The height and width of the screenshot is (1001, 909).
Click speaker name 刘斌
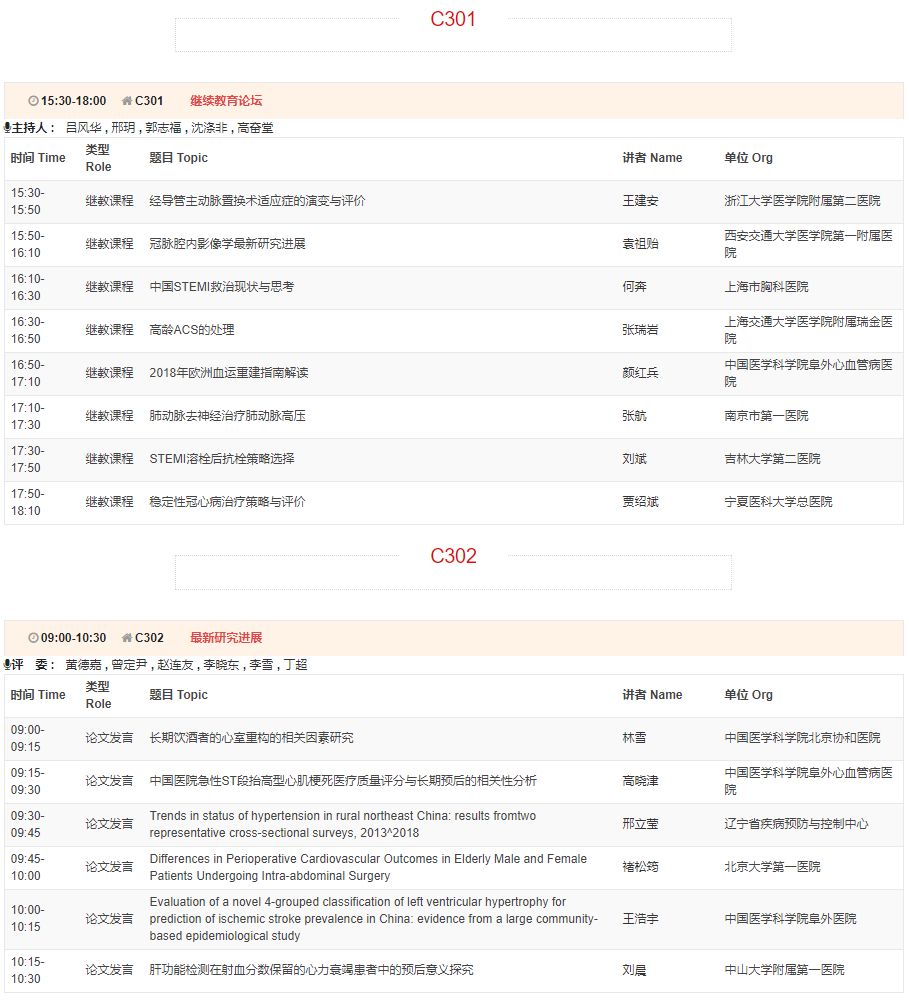[635, 458]
